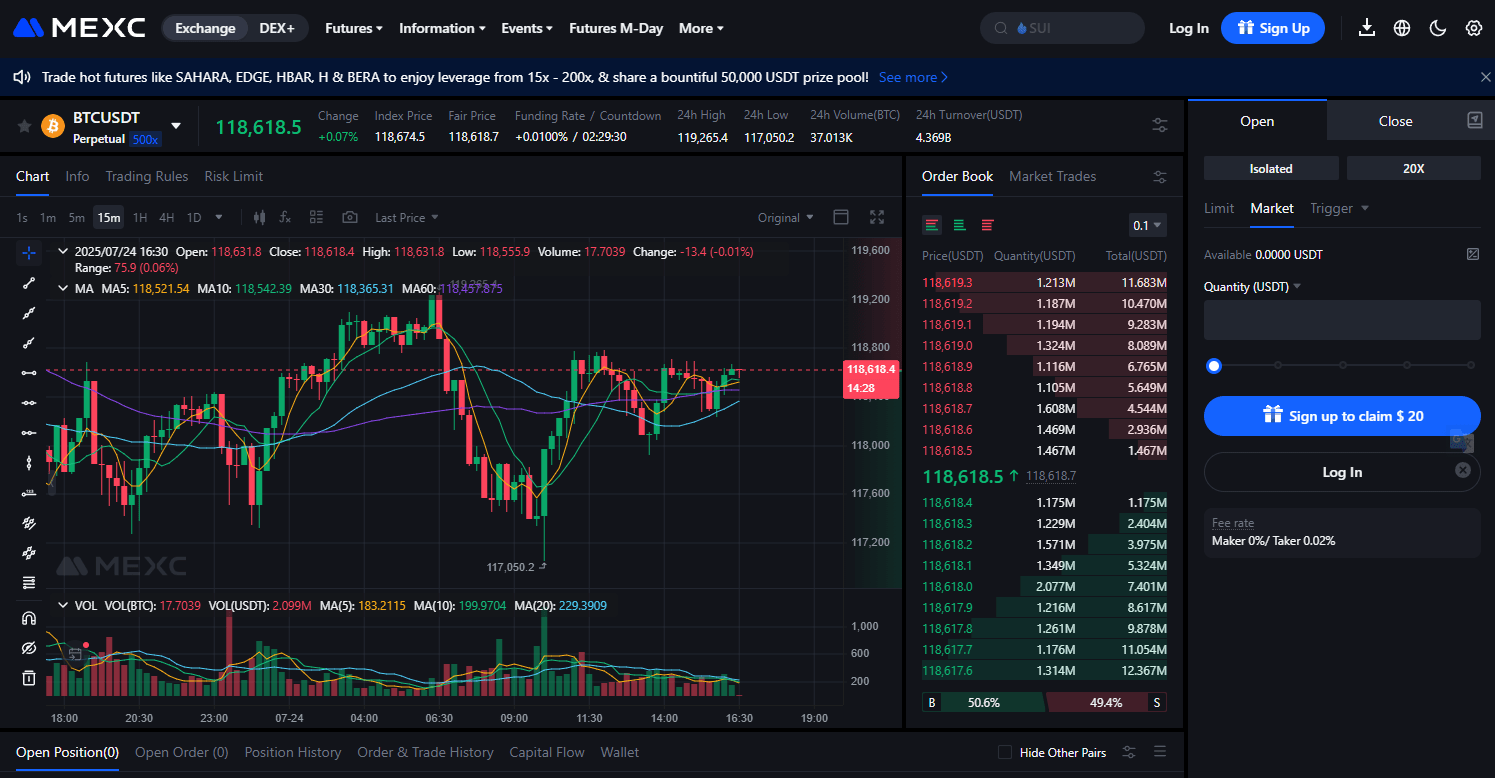1495x778 pixels.
Task: Change order book 0.1 precision dropdown
Action: (1147, 225)
